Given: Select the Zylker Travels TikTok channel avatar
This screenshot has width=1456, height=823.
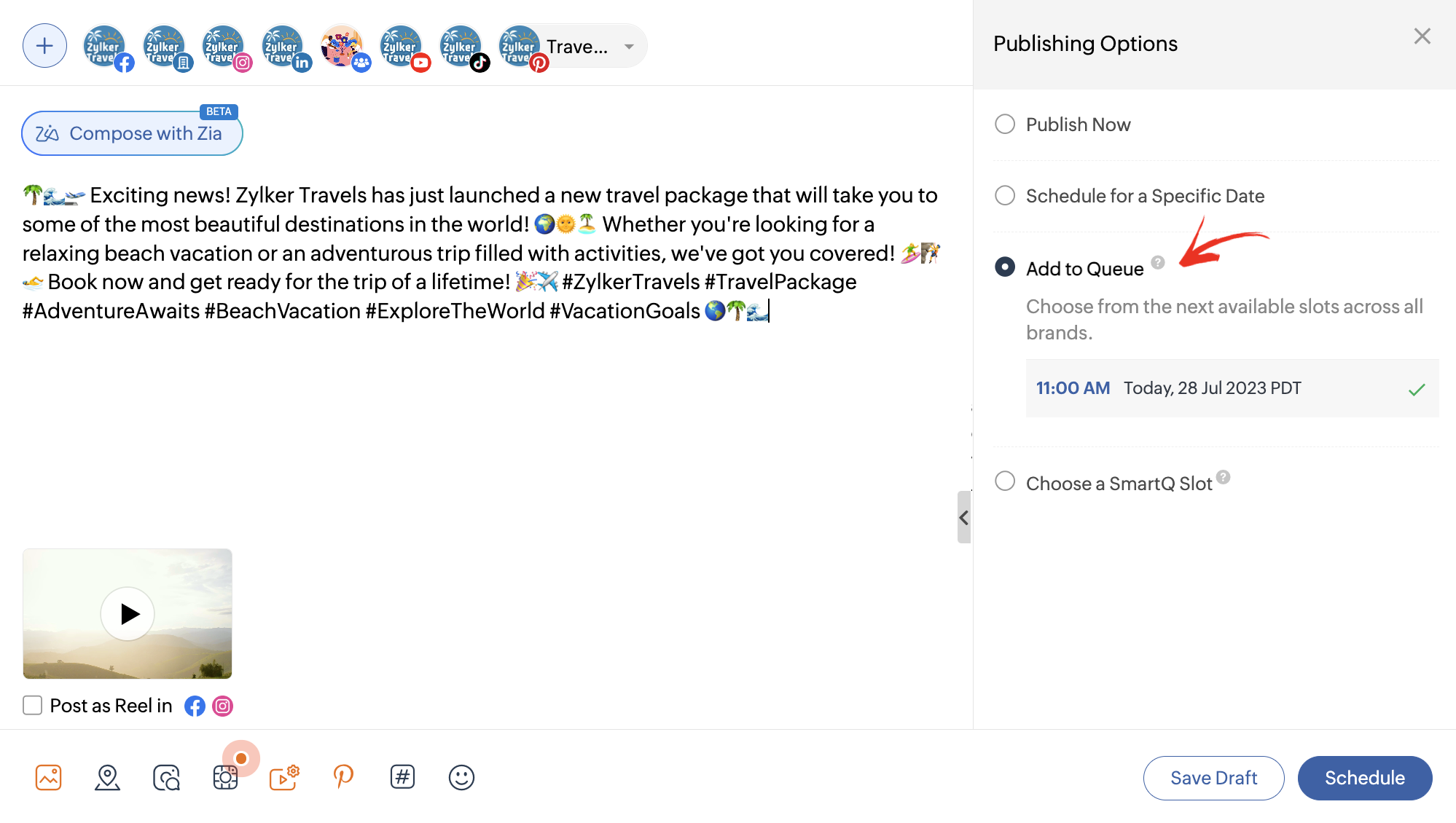Looking at the screenshot, I should coord(461,46).
